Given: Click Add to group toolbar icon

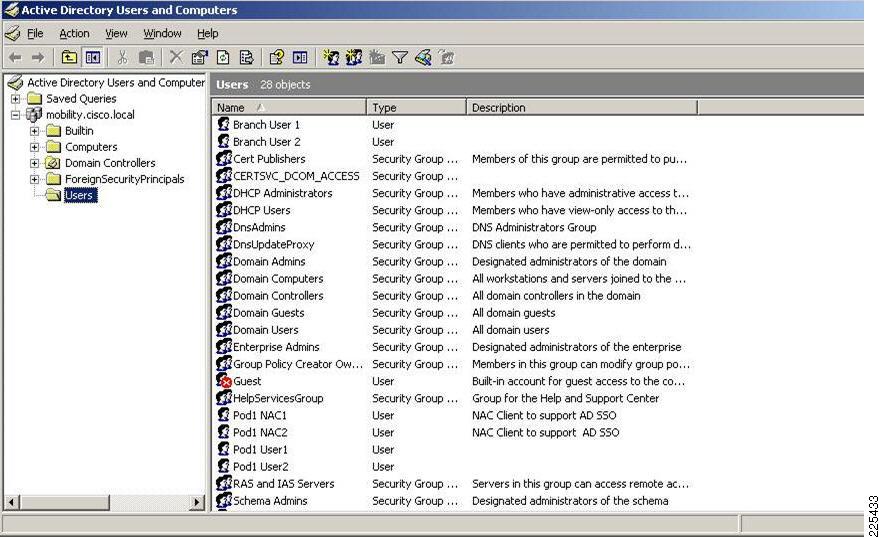Looking at the screenshot, I should point(446,57).
